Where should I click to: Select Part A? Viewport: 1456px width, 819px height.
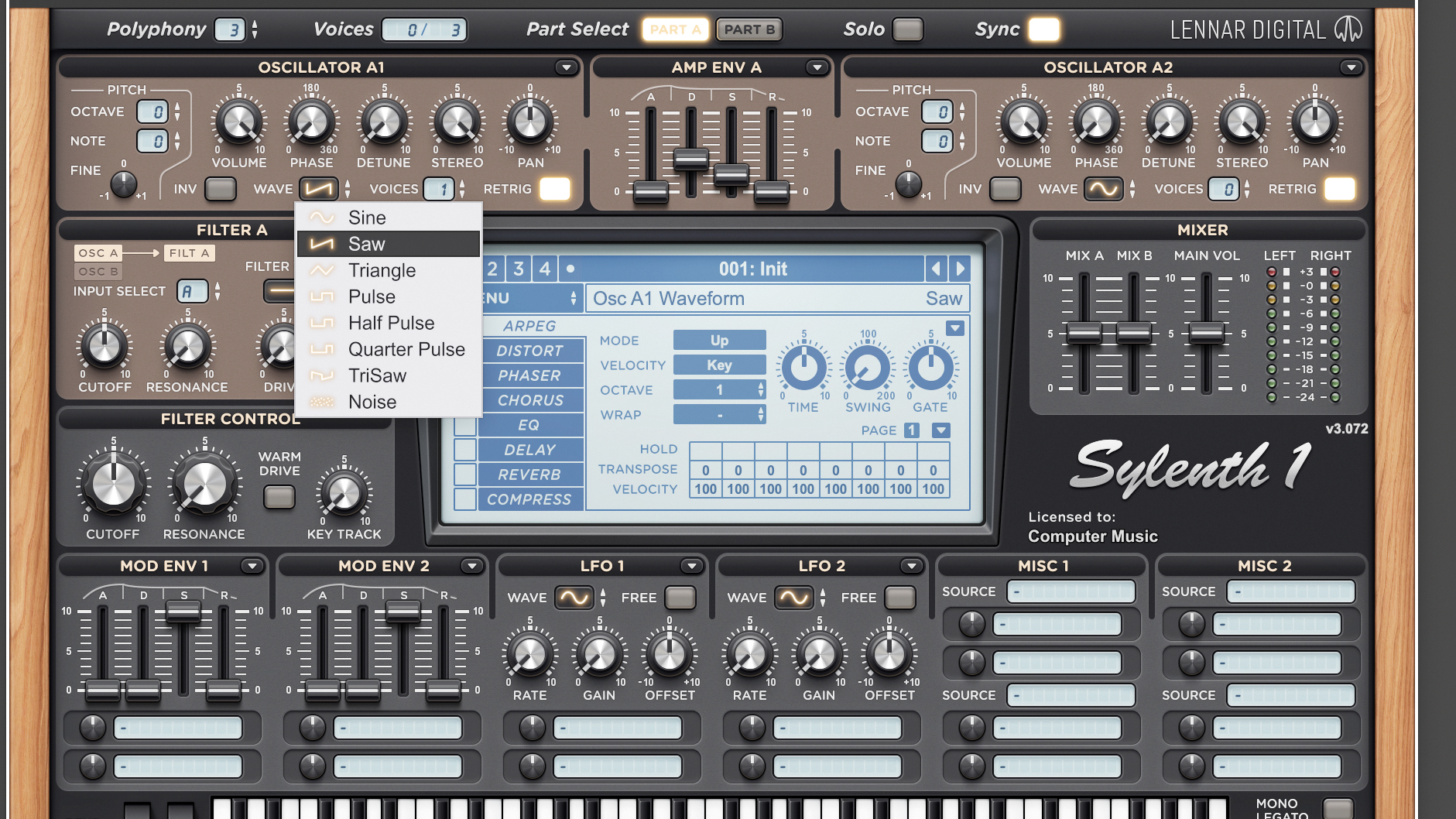tap(676, 29)
